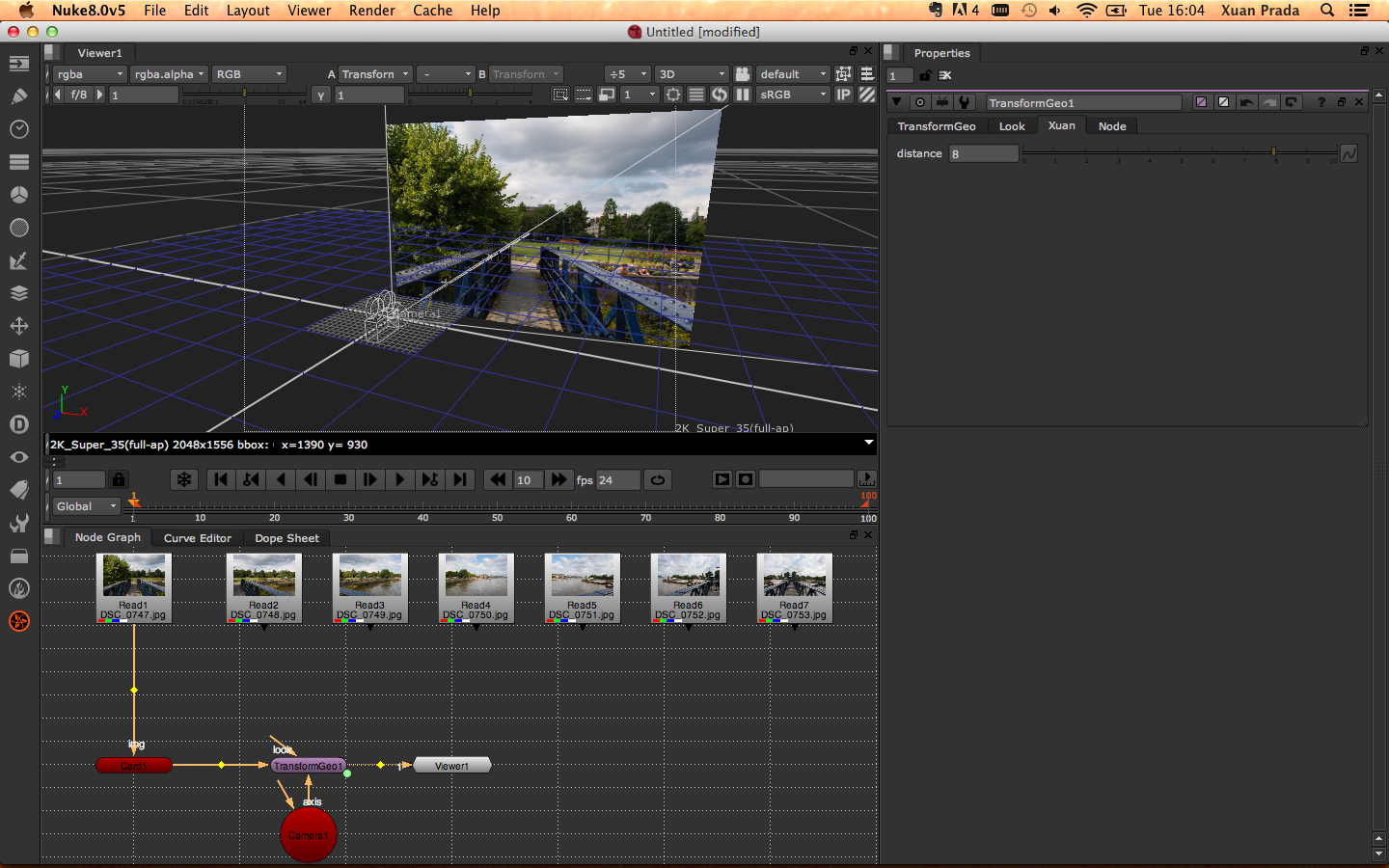Click the refresh viewer icon

coord(720,95)
